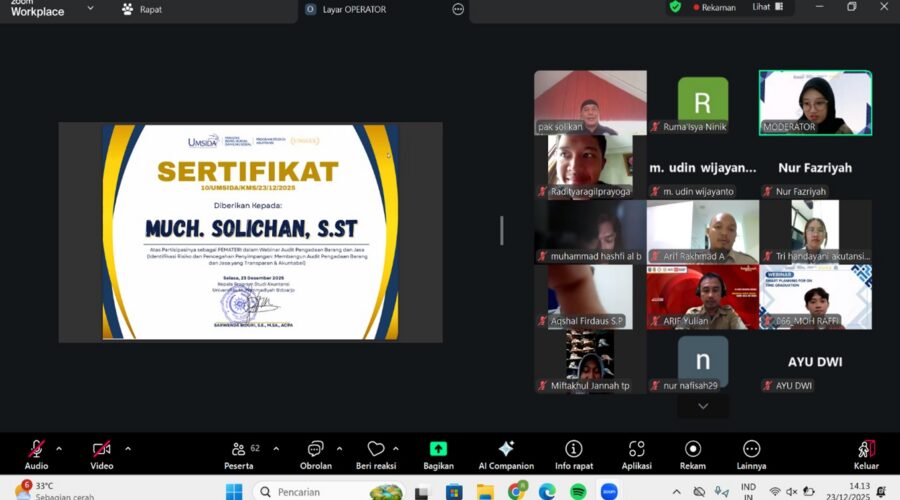
Task: Expand the Zoom Workplace dropdown chevron
Action: (90, 9)
